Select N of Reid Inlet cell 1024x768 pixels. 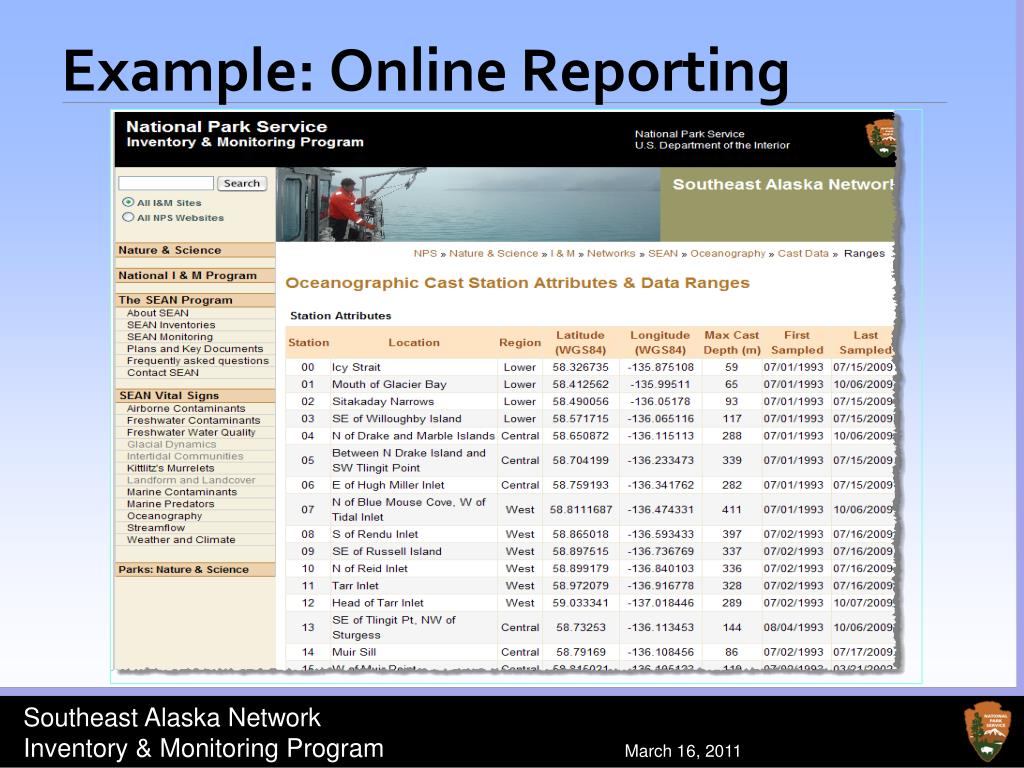coord(370,568)
